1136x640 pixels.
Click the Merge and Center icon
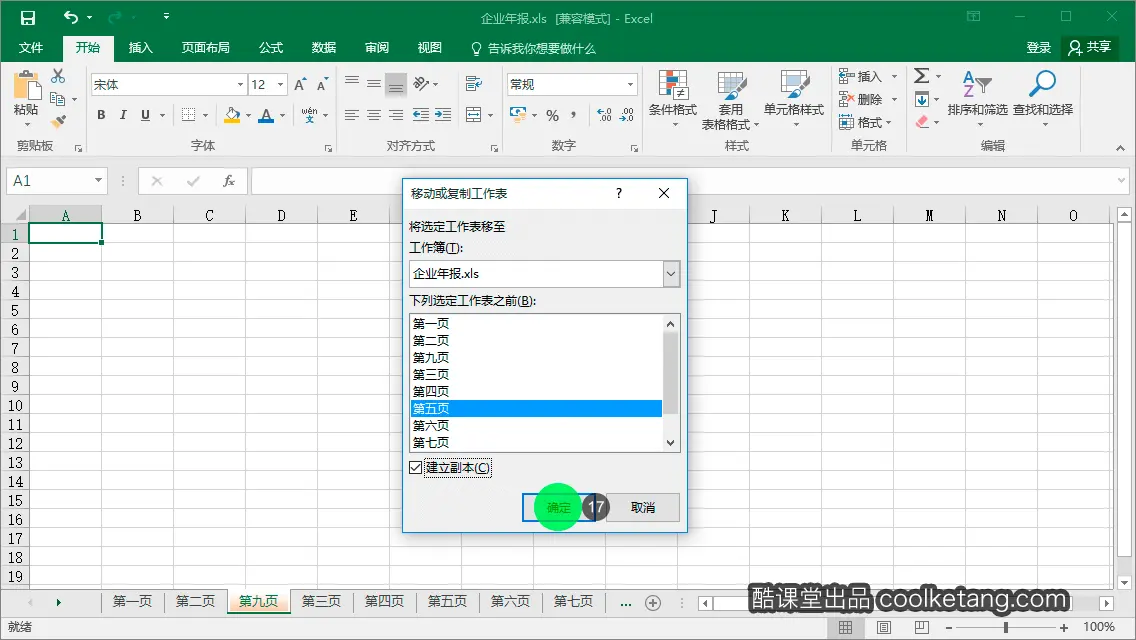[x=474, y=115]
